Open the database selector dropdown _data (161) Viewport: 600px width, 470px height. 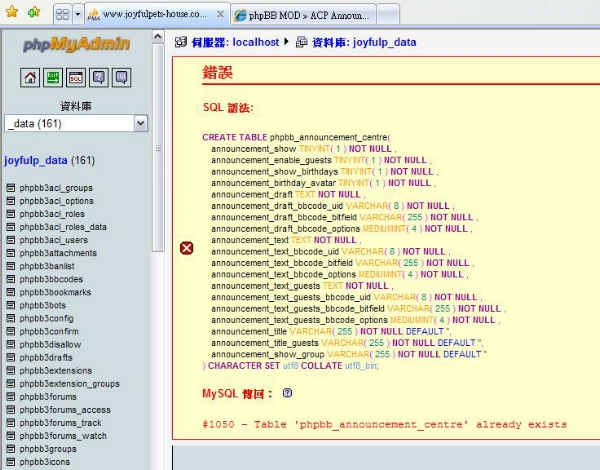(76, 123)
